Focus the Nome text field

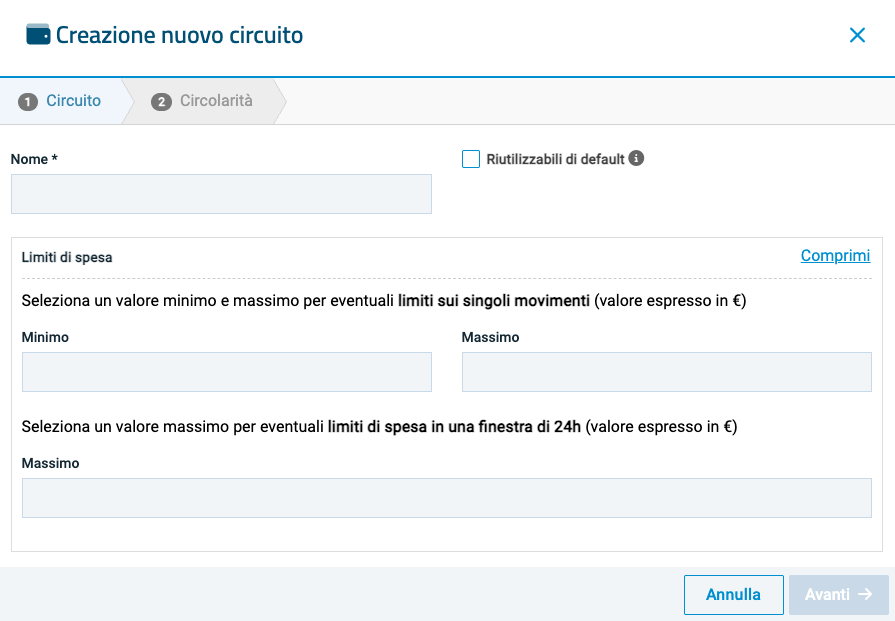pyautogui.click(x=221, y=194)
